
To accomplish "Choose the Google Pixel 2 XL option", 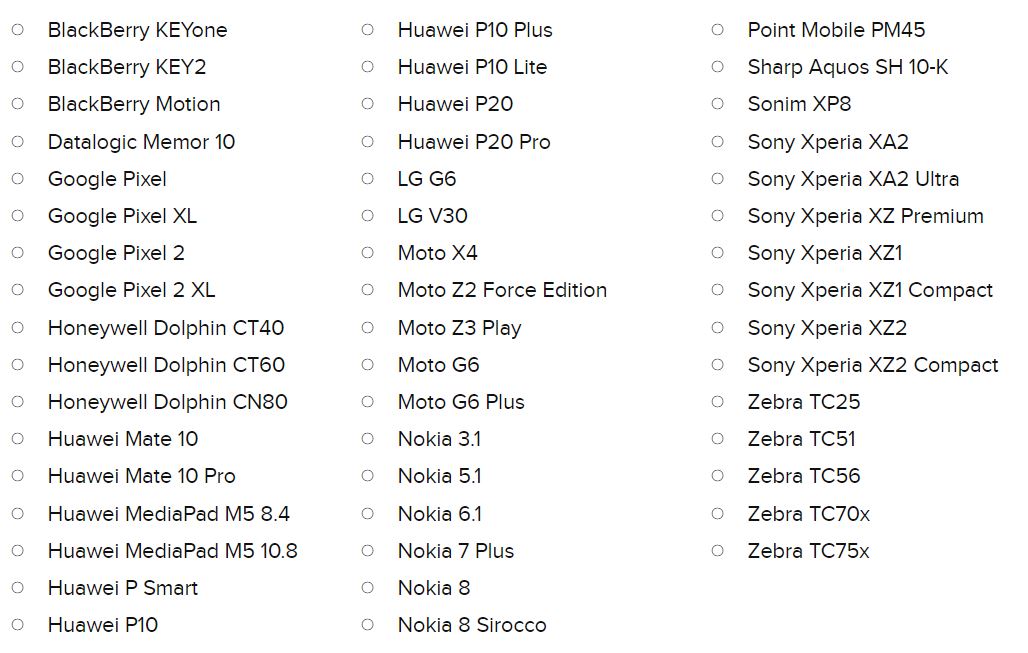I will point(18,290).
